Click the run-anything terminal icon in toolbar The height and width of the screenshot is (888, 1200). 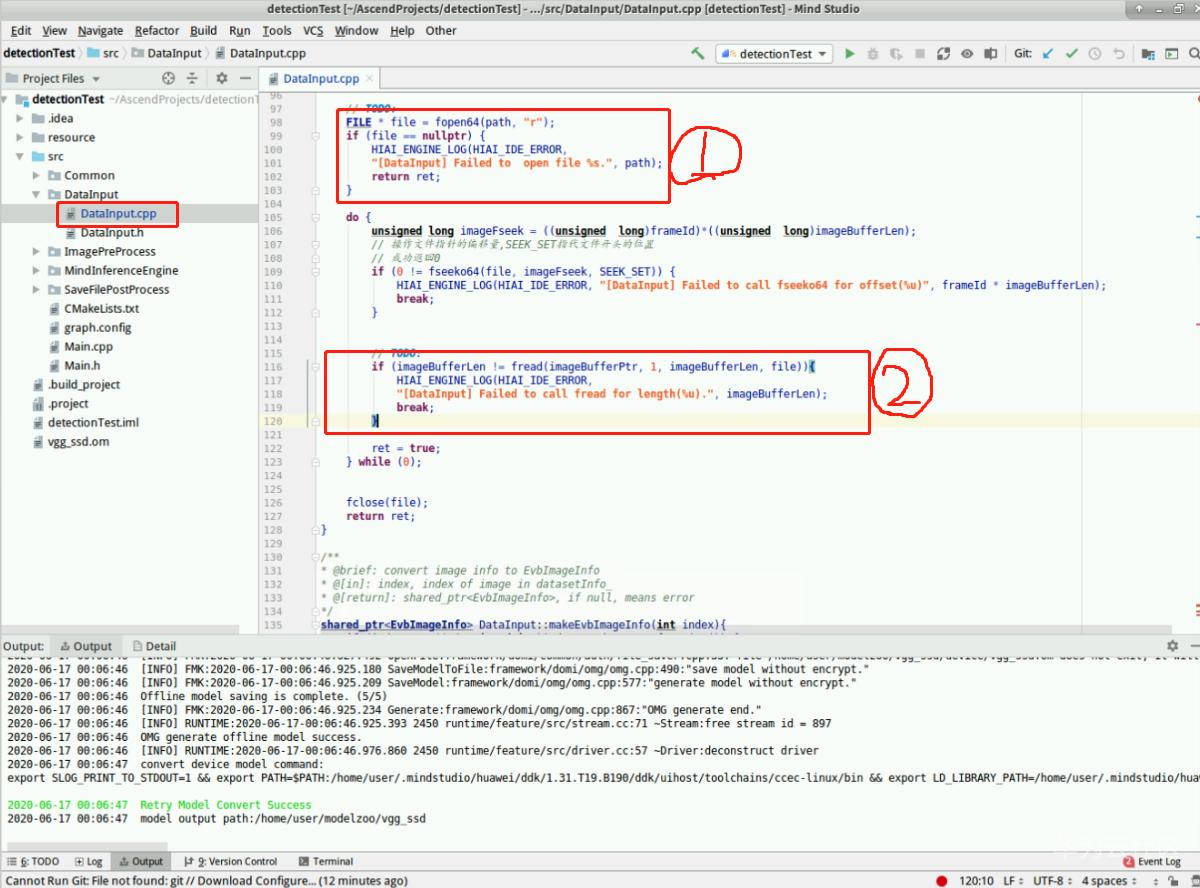coord(1171,54)
